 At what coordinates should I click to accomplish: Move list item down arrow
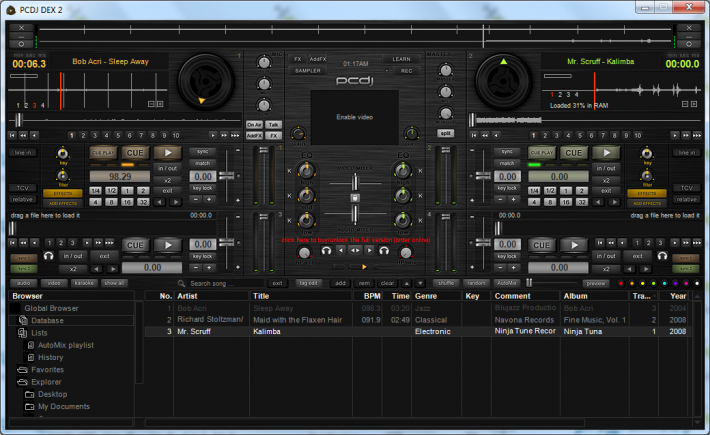pyautogui.click(x=420, y=283)
